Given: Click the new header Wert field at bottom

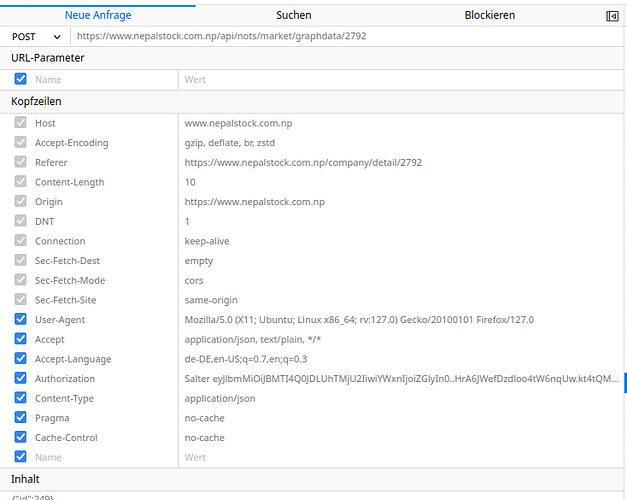Looking at the screenshot, I should click(400, 457).
